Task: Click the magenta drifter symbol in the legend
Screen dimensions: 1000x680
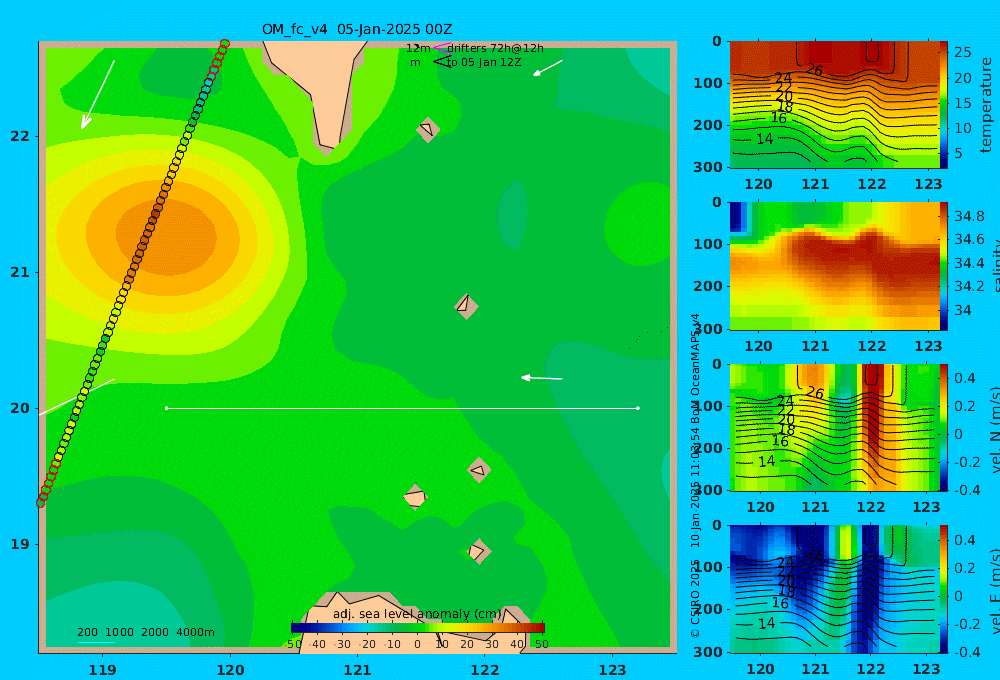Action: 442,48
